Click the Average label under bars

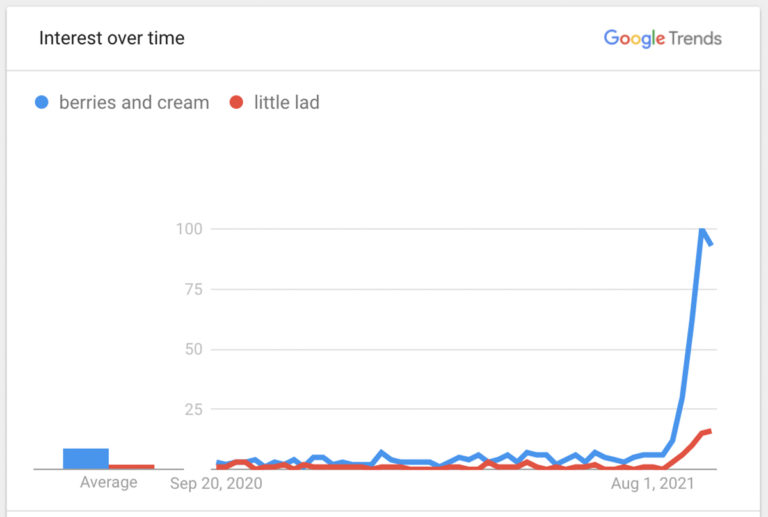pyautogui.click(x=109, y=483)
